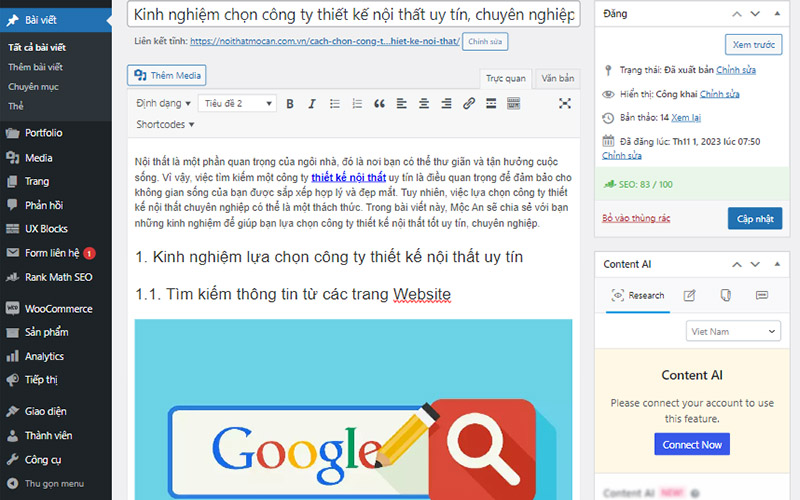Move the Content AI panel up
The image size is (800, 500).
pos(737,264)
